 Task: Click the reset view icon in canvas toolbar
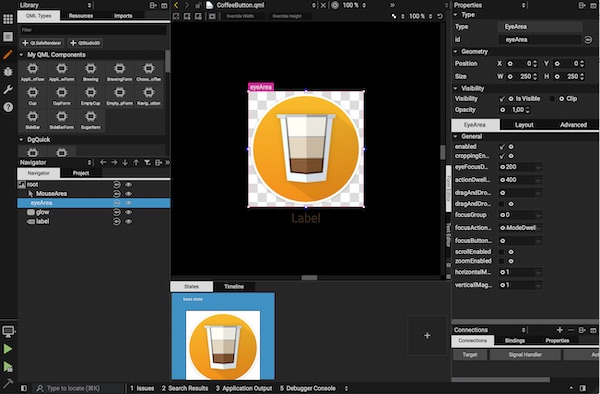pyautogui.click(x=440, y=16)
